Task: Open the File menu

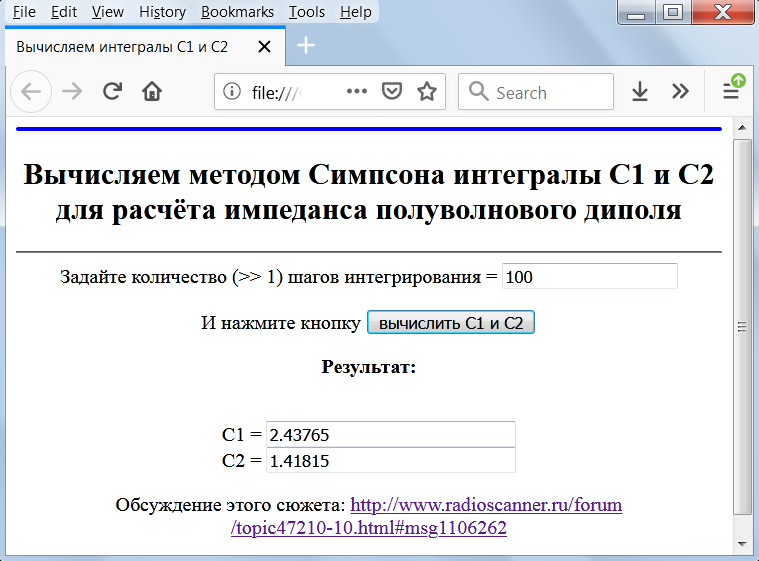Action: [x=24, y=12]
